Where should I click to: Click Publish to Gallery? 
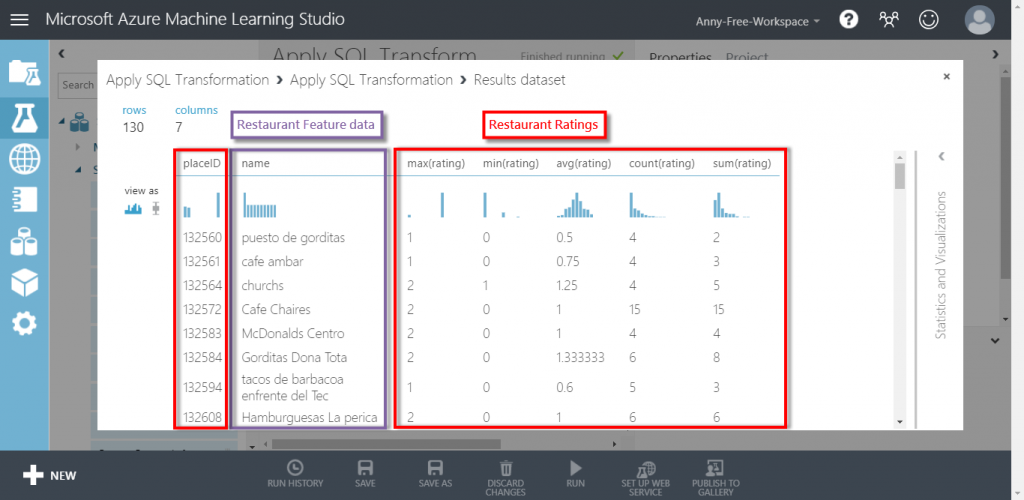716,478
